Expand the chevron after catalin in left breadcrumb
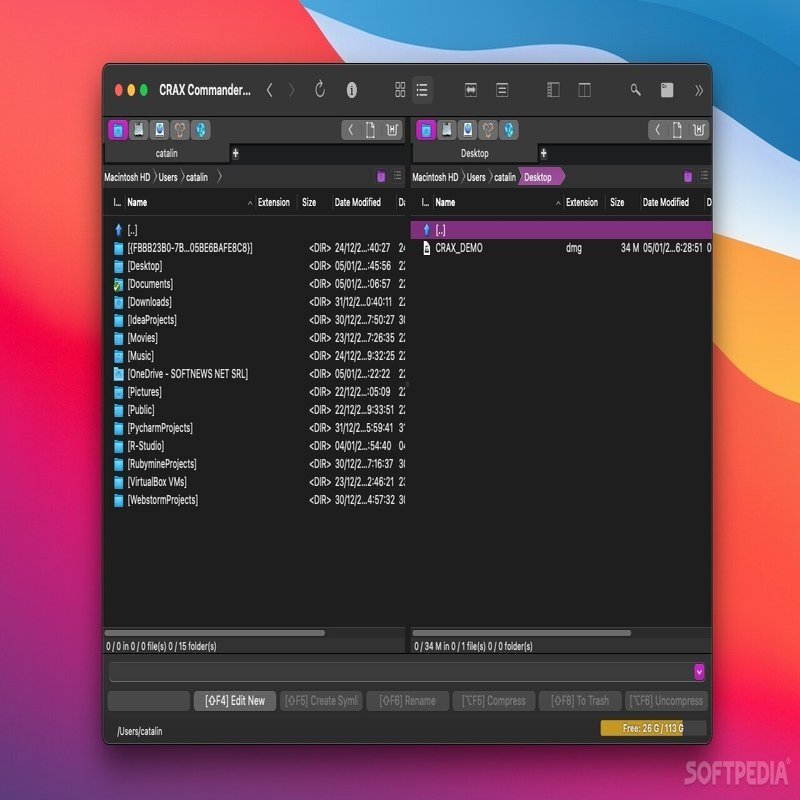800x800 pixels. [x=219, y=177]
